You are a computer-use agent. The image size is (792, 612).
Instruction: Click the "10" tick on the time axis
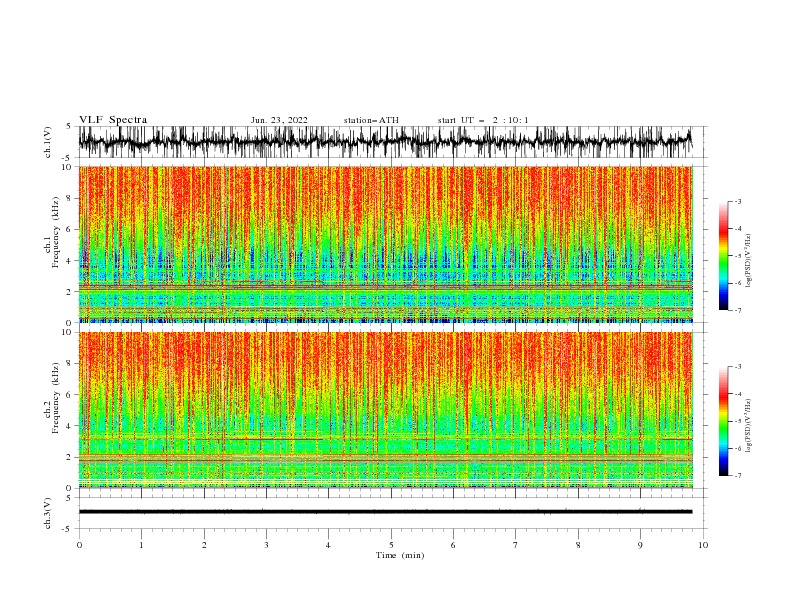click(x=703, y=545)
